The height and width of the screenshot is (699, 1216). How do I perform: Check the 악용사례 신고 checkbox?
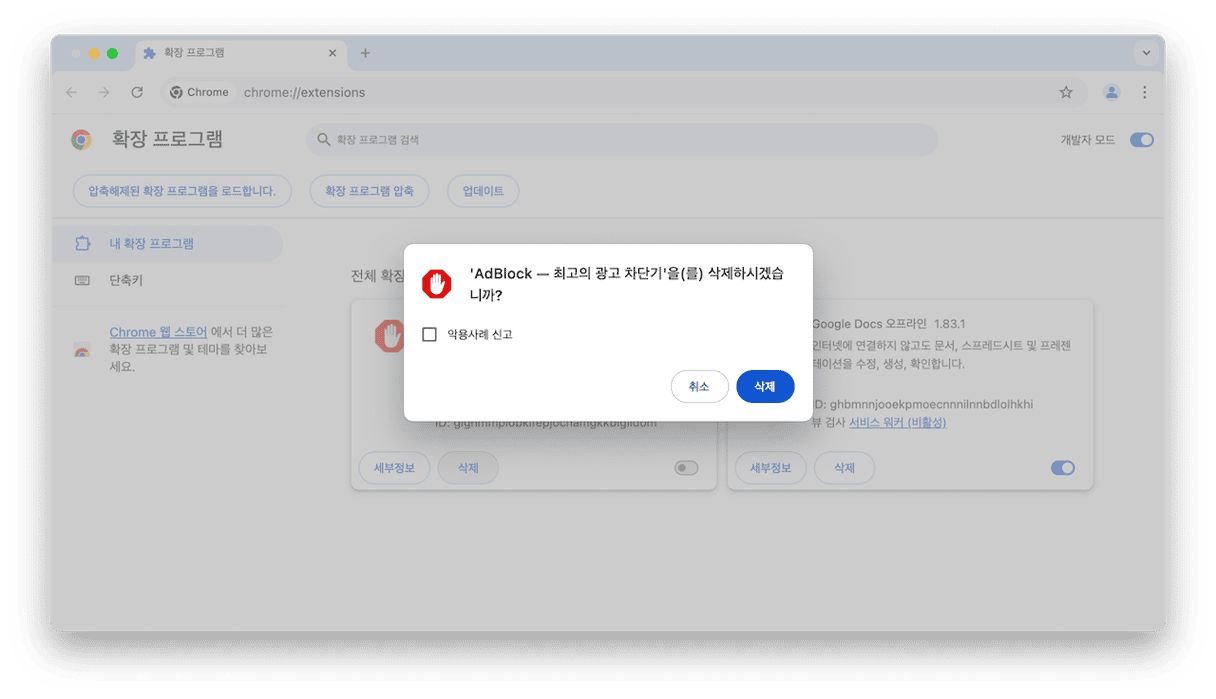coord(430,335)
